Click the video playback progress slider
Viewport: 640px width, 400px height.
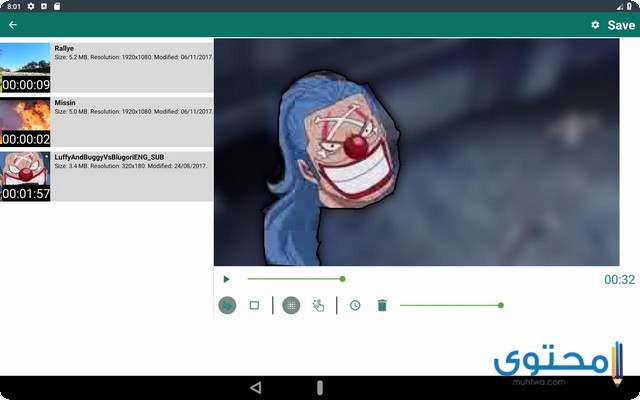pyautogui.click(x=296, y=279)
